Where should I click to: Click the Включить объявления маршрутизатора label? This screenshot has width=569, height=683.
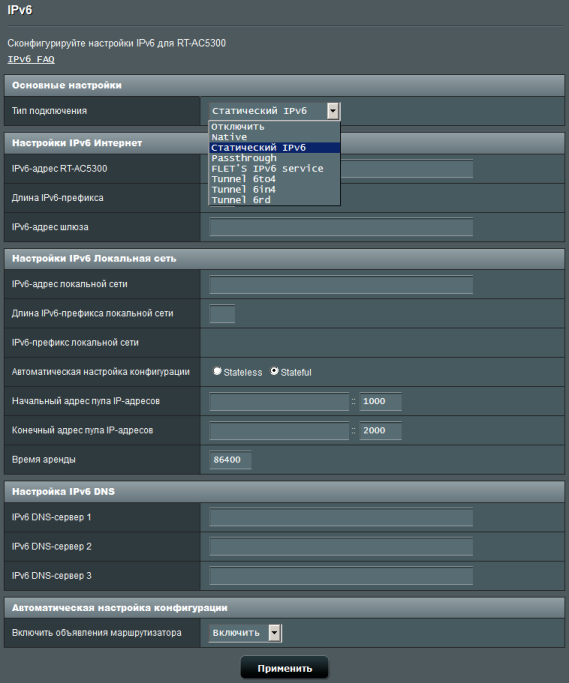click(x=96, y=633)
